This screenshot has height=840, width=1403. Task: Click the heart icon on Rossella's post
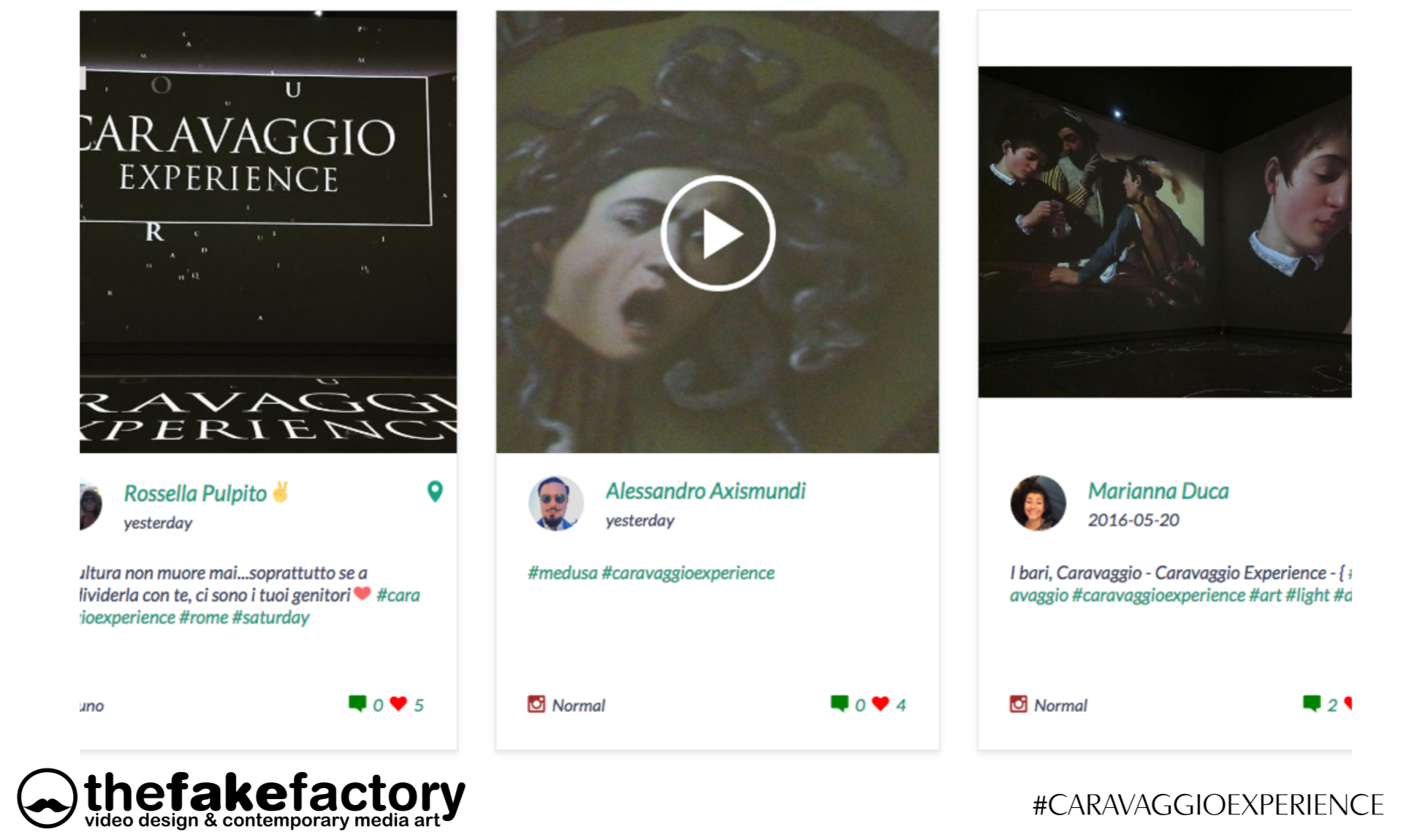click(398, 703)
